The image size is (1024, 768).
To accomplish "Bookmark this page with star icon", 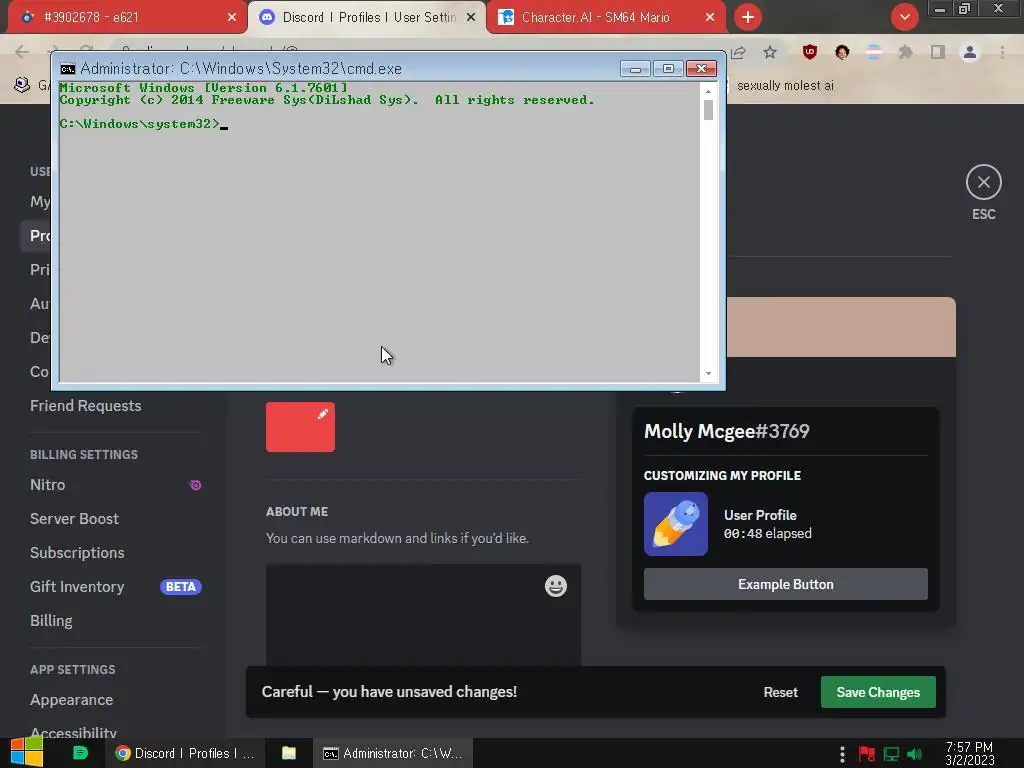I will (770, 52).
